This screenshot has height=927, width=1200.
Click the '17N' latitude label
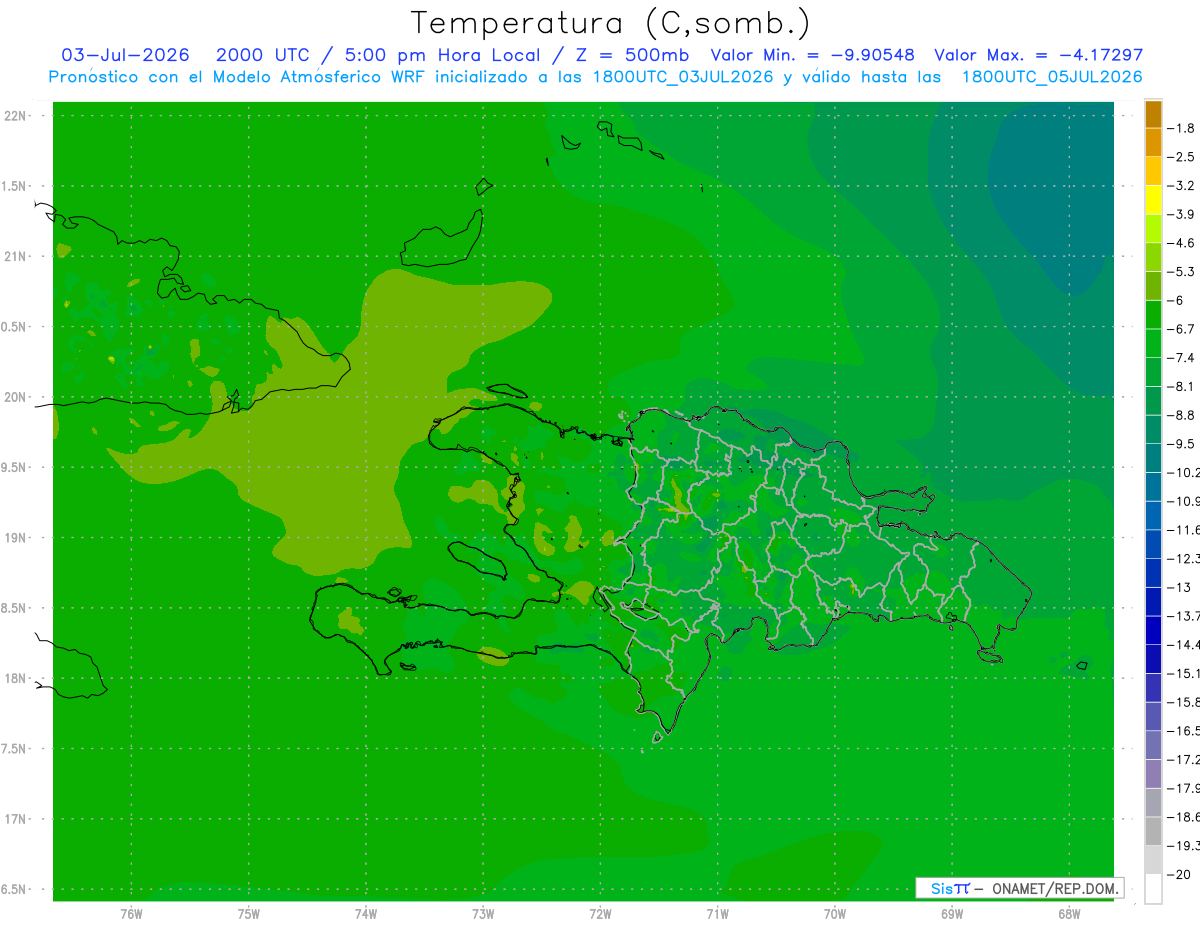coord(15,819)
